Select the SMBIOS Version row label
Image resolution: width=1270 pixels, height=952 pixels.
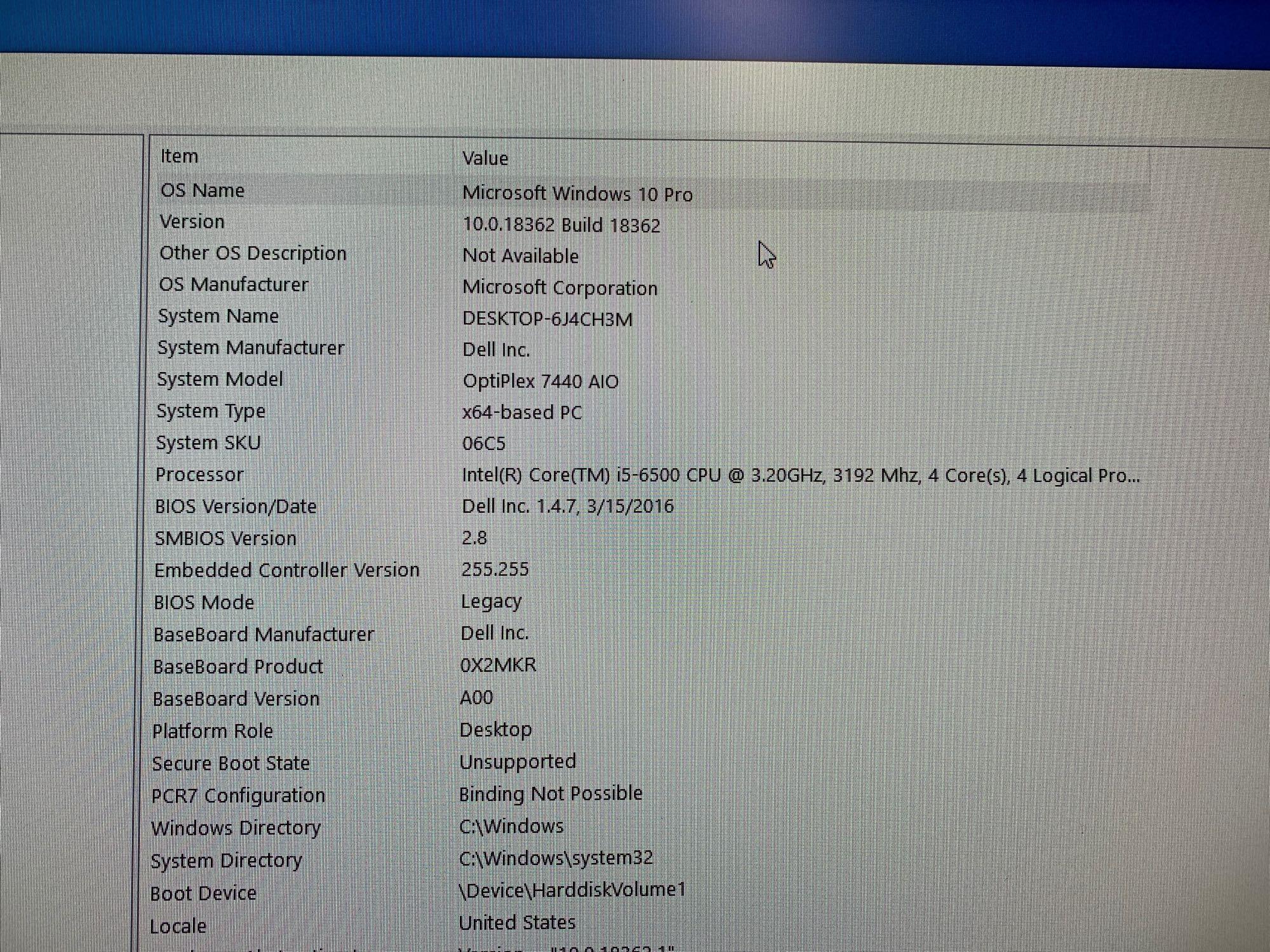tap(225, 538)
